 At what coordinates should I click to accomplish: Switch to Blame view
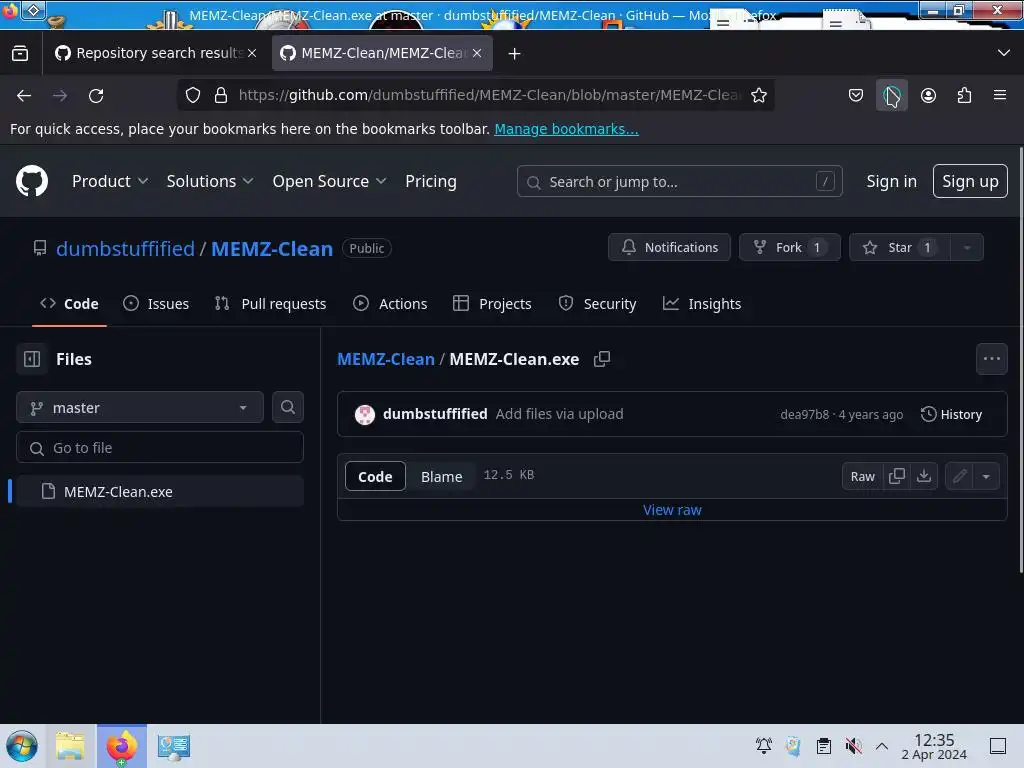(x=441, y=477)
